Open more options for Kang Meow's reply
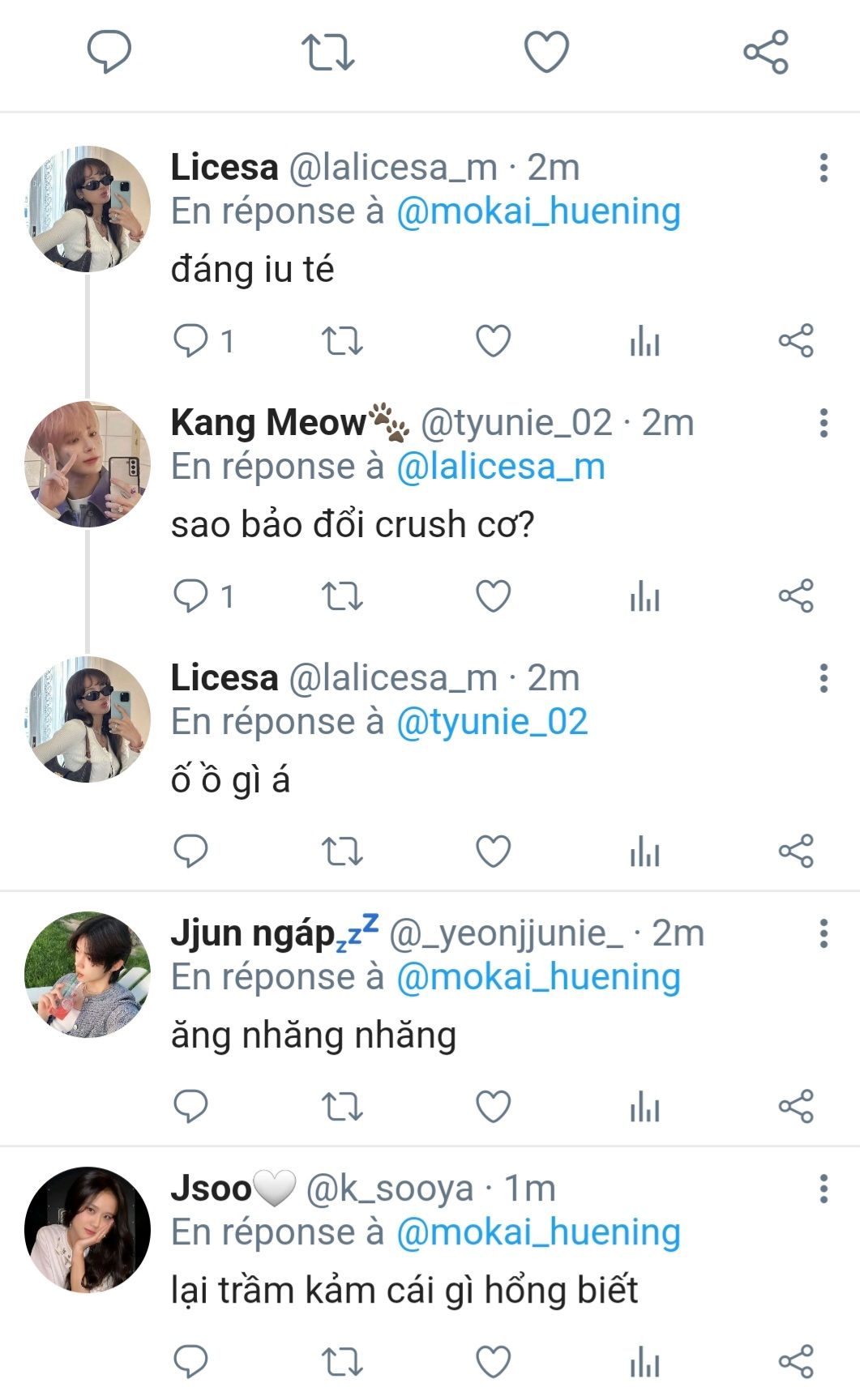The image size is (860, 1400). pyautogui.click(x=824, y=423)
